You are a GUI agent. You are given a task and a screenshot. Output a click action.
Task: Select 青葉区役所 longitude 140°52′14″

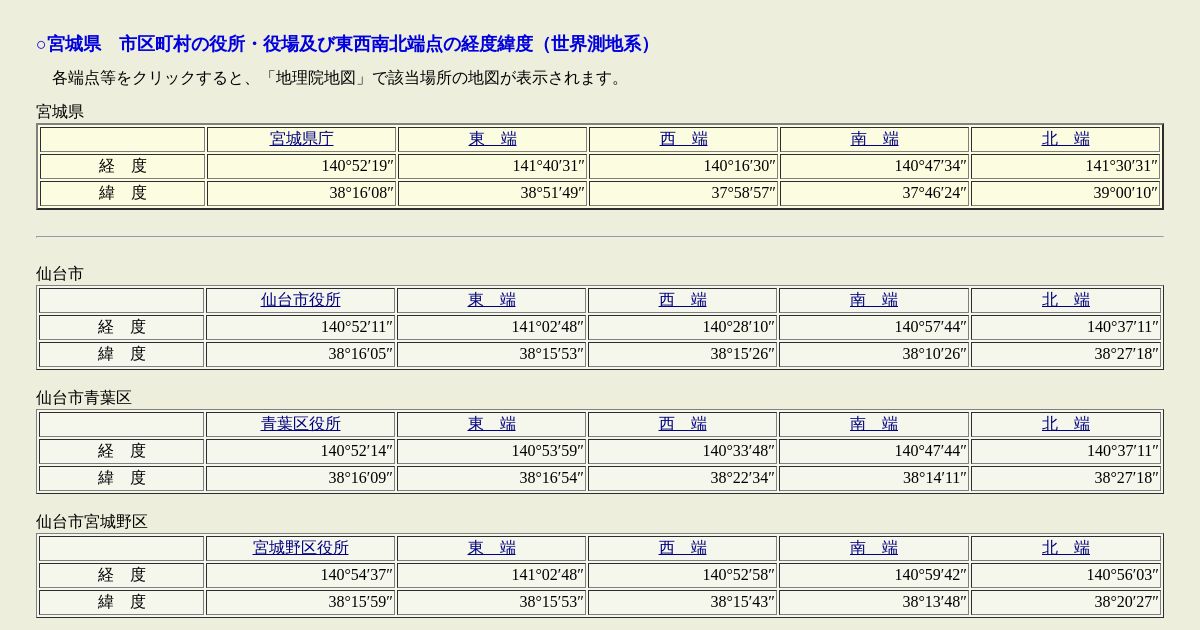pos(356,451)
